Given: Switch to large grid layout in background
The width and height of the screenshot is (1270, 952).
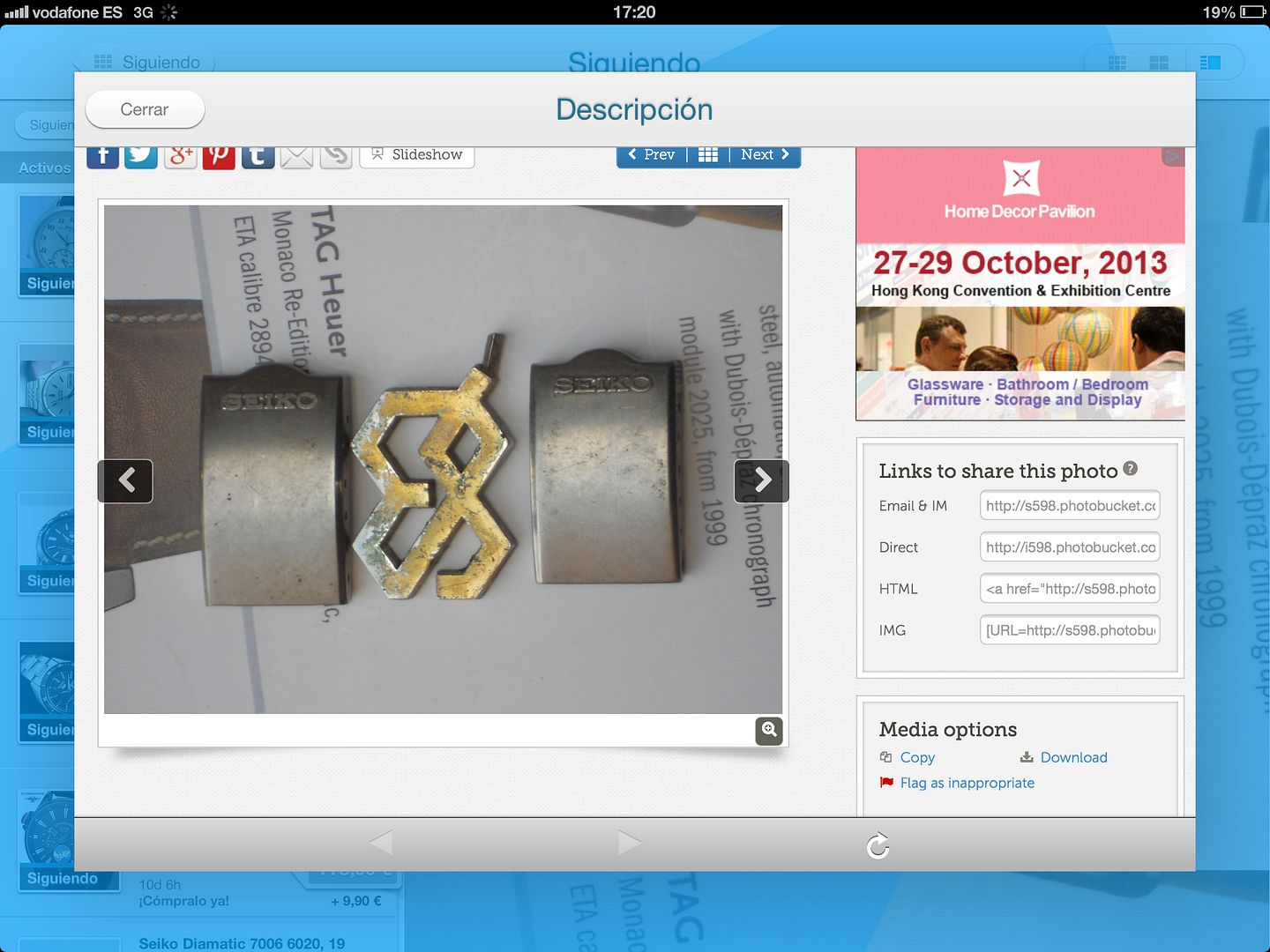Looking at the screenshot, I should point(1159,62).
